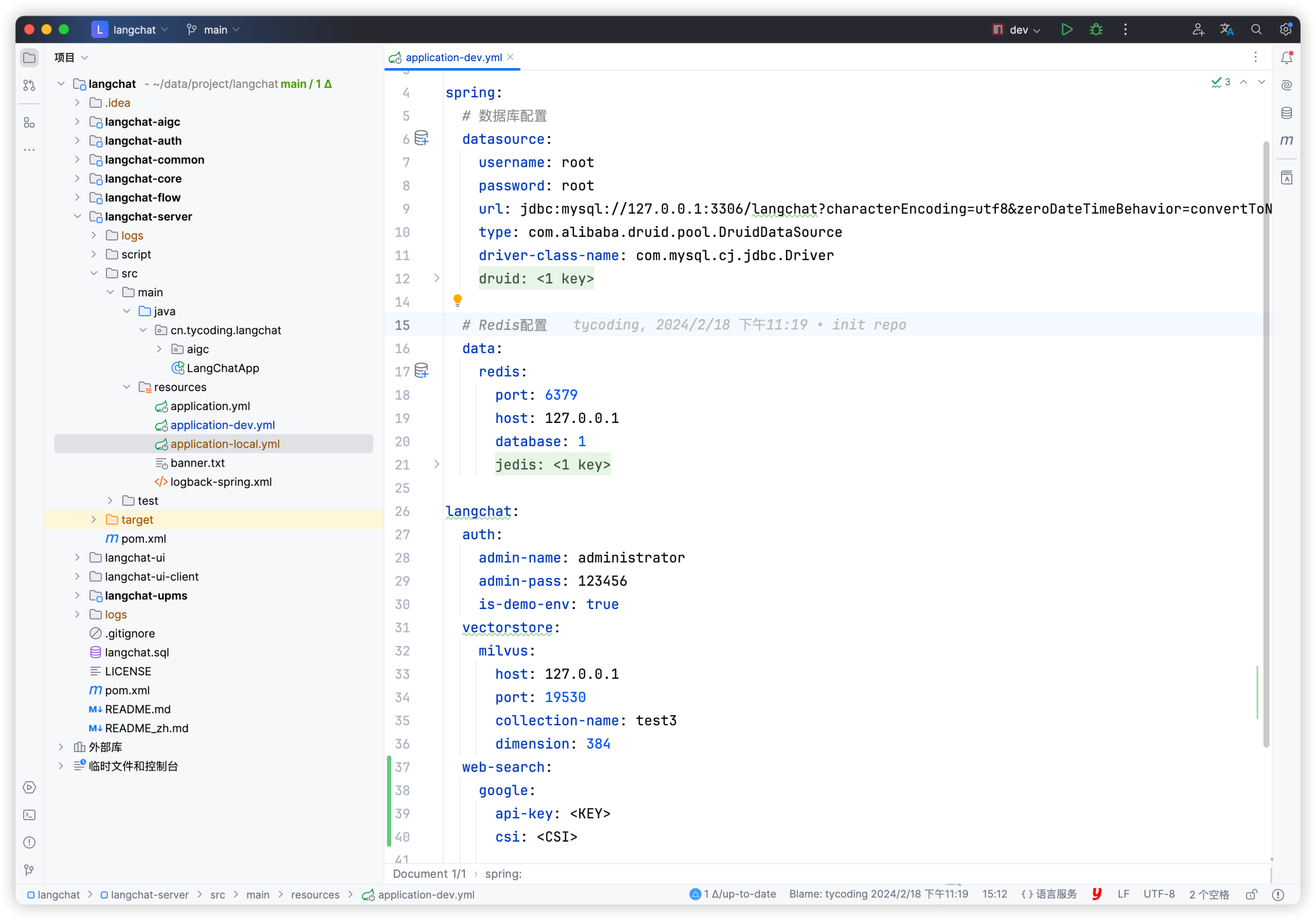Click the lightbulb quick-fix icon

tap(458, 300)
